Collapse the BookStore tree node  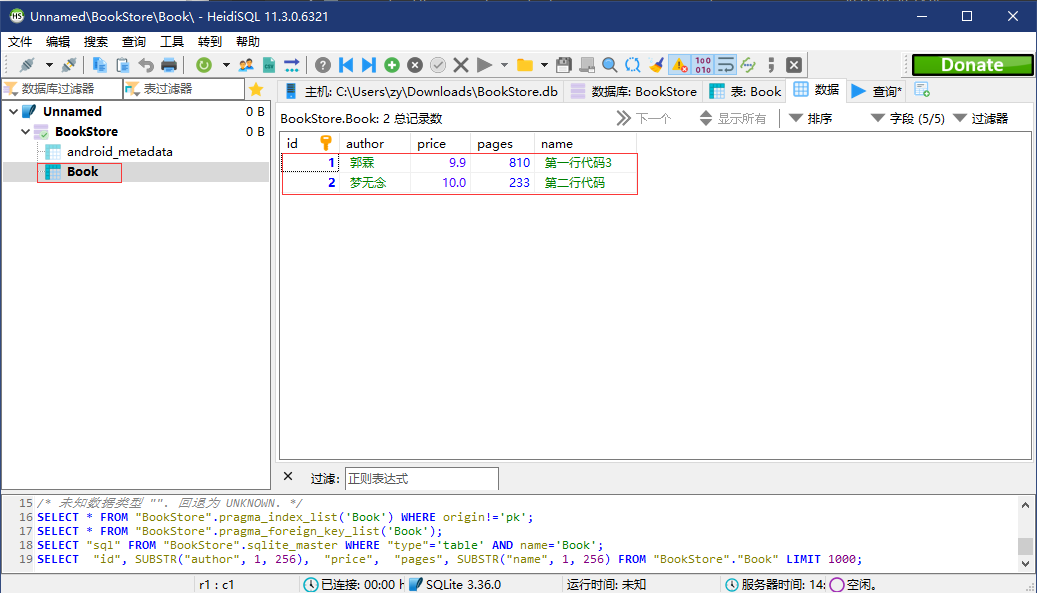pos(26,131)
